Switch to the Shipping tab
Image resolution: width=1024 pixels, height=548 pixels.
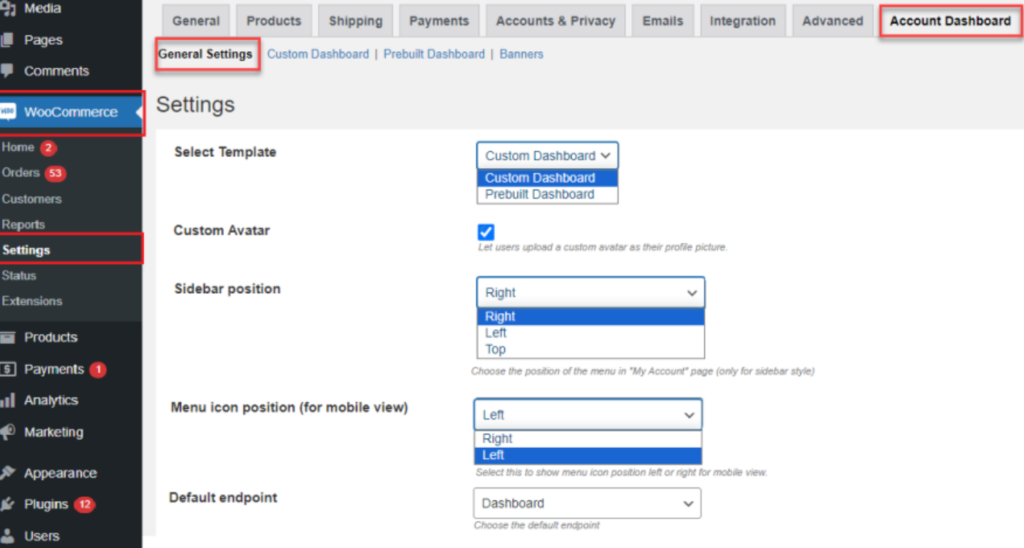pos(355,21)
